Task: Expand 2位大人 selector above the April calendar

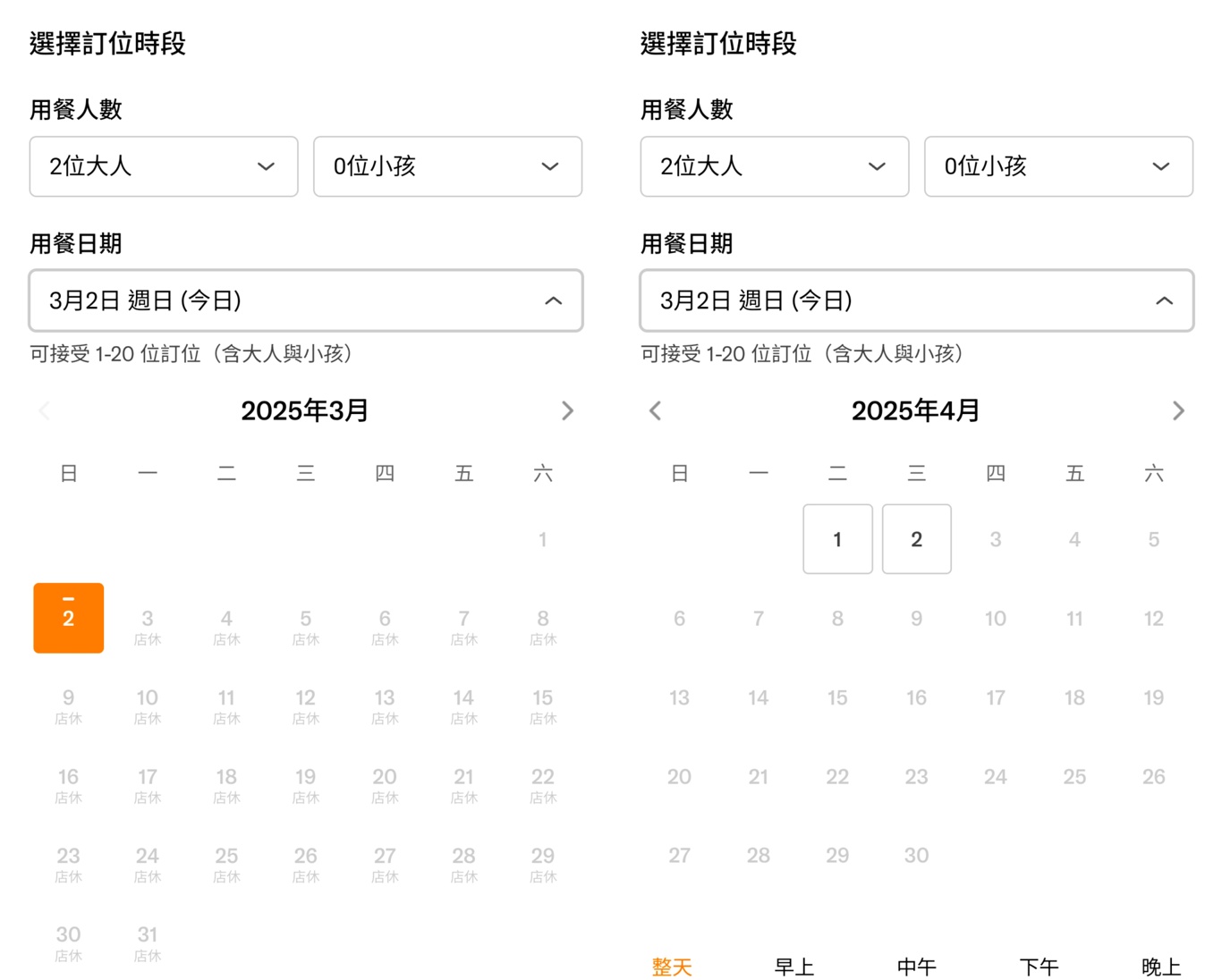Action: coord(774,166)
